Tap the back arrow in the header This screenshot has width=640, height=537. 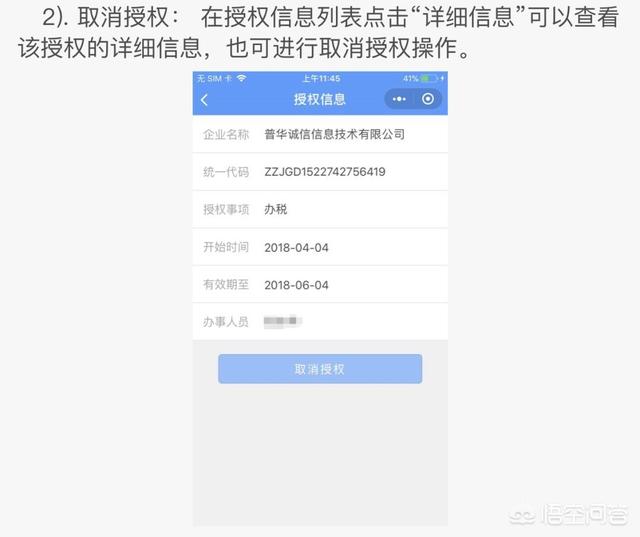[x=204, y=100]
